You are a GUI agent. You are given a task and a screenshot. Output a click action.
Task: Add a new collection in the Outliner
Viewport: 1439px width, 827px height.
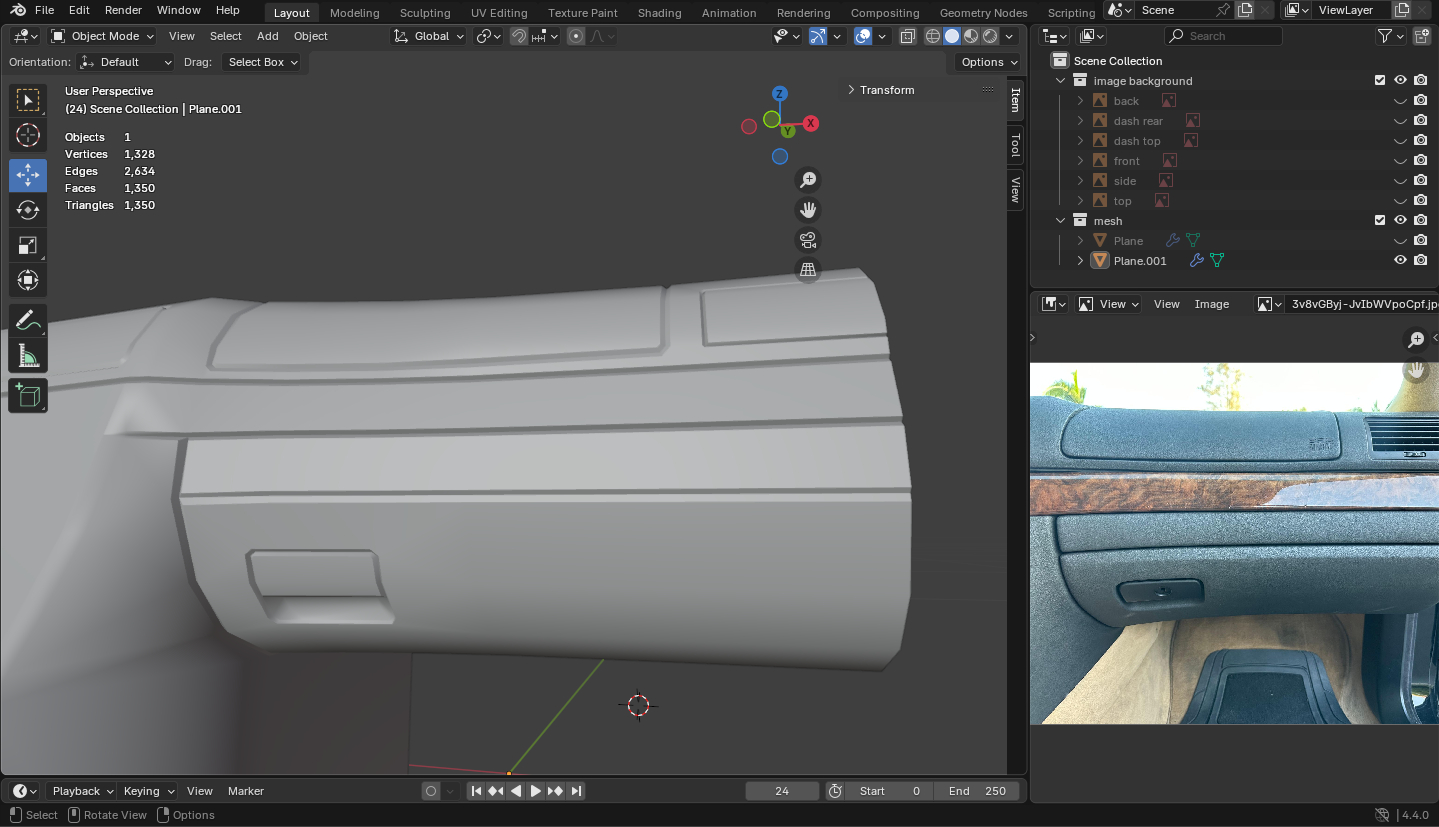[1422, 36]
